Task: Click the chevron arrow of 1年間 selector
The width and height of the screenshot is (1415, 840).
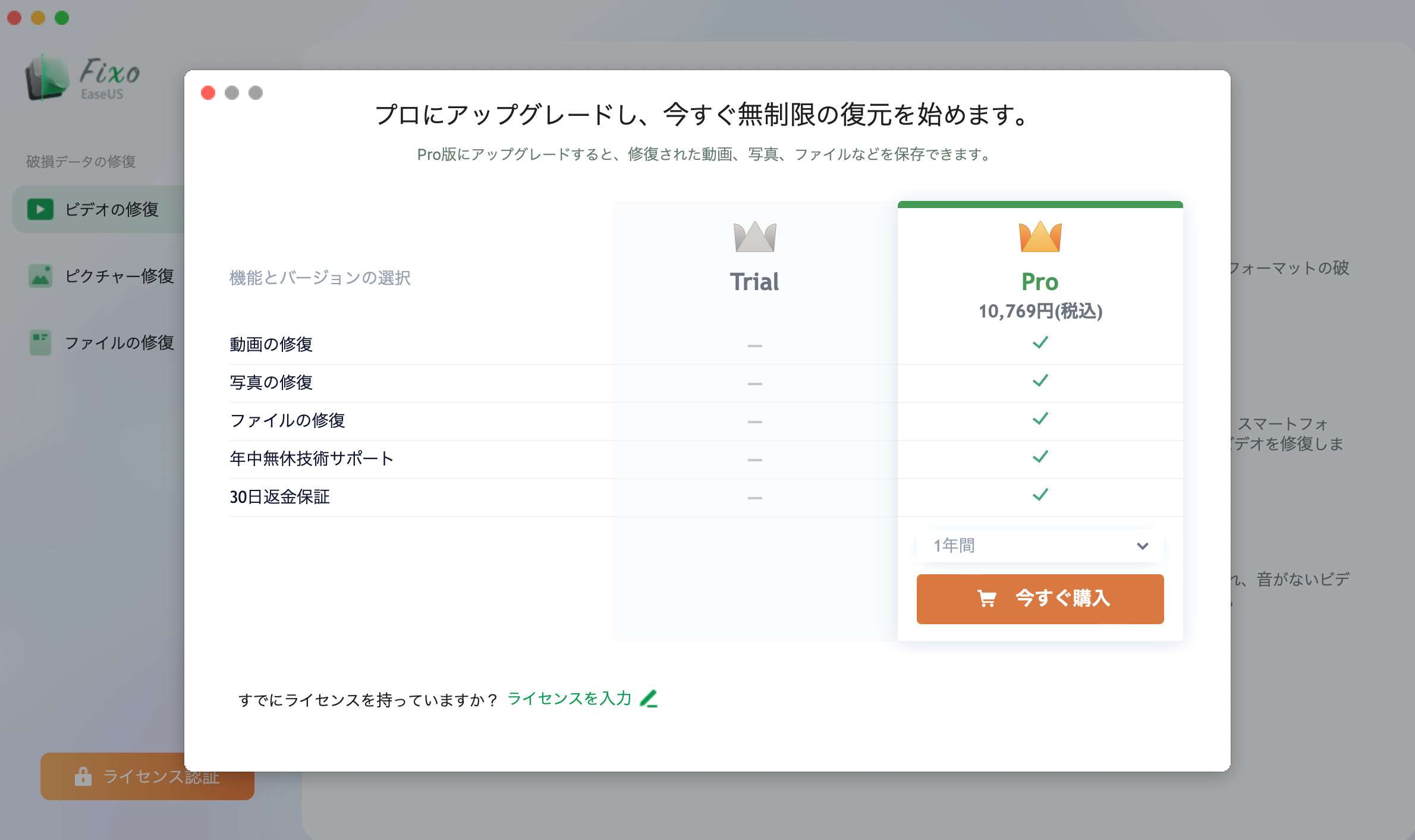Action: pyautogui.click(x=1142, y=546)
